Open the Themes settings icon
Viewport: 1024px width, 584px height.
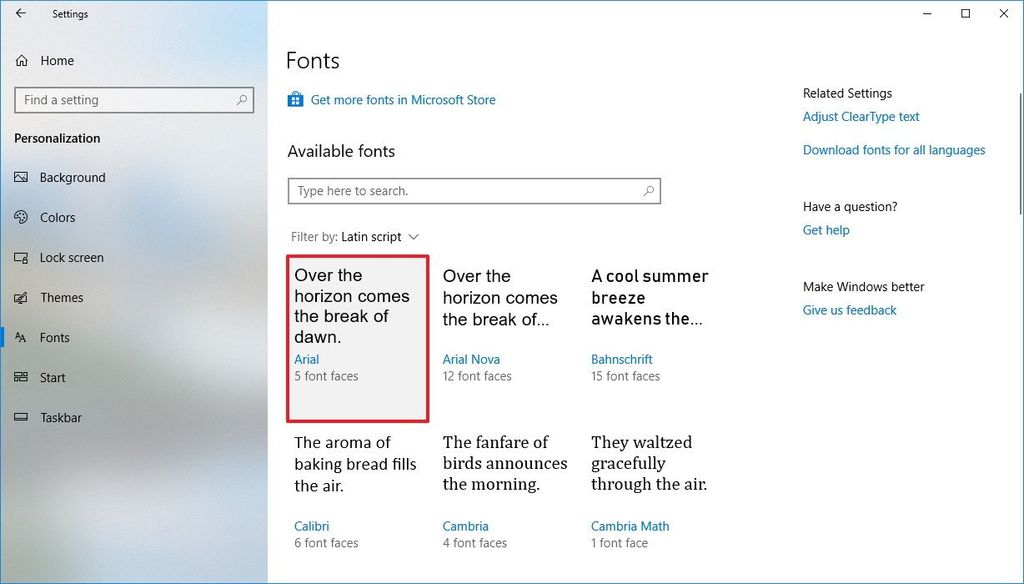pos(22,297)
